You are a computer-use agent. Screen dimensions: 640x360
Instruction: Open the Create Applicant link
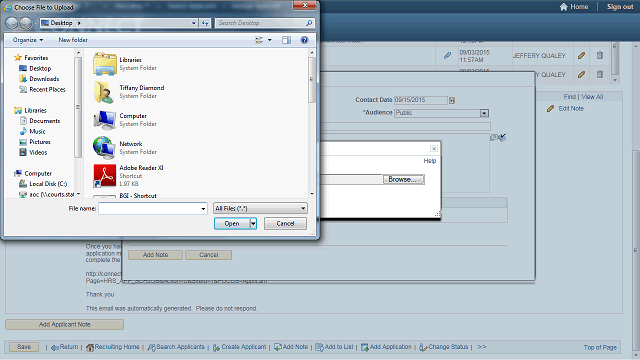point(244,347)
